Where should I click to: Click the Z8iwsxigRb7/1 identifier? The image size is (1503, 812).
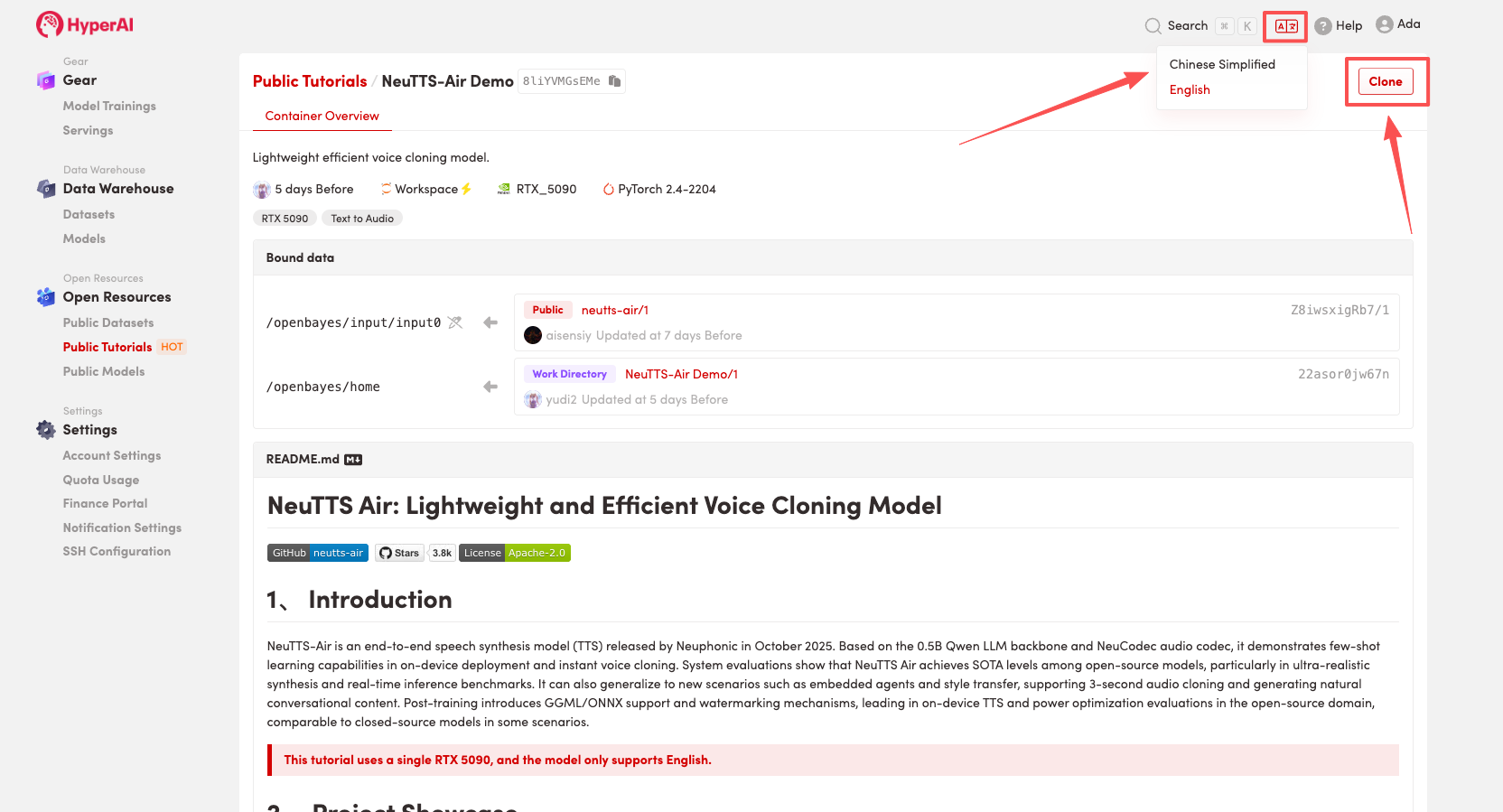[x=1340, y=310]
